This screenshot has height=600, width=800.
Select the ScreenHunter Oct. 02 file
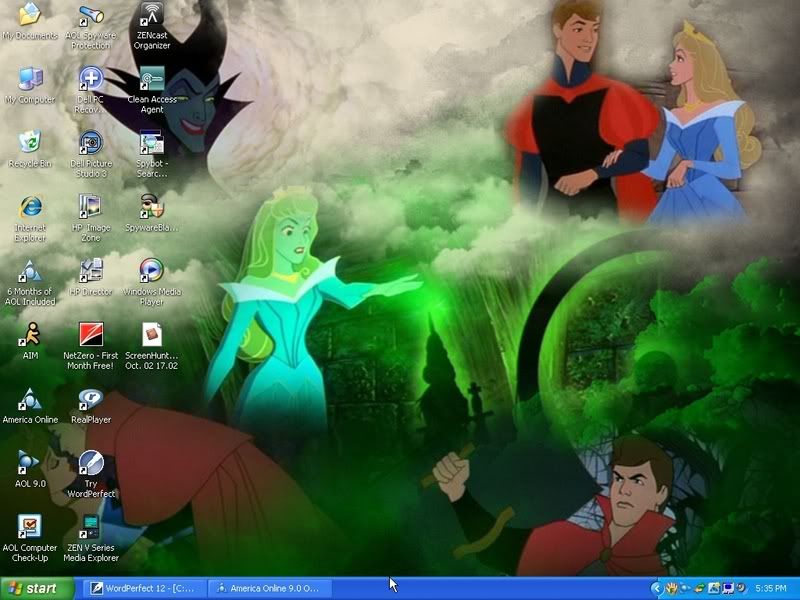coord(151,335)
